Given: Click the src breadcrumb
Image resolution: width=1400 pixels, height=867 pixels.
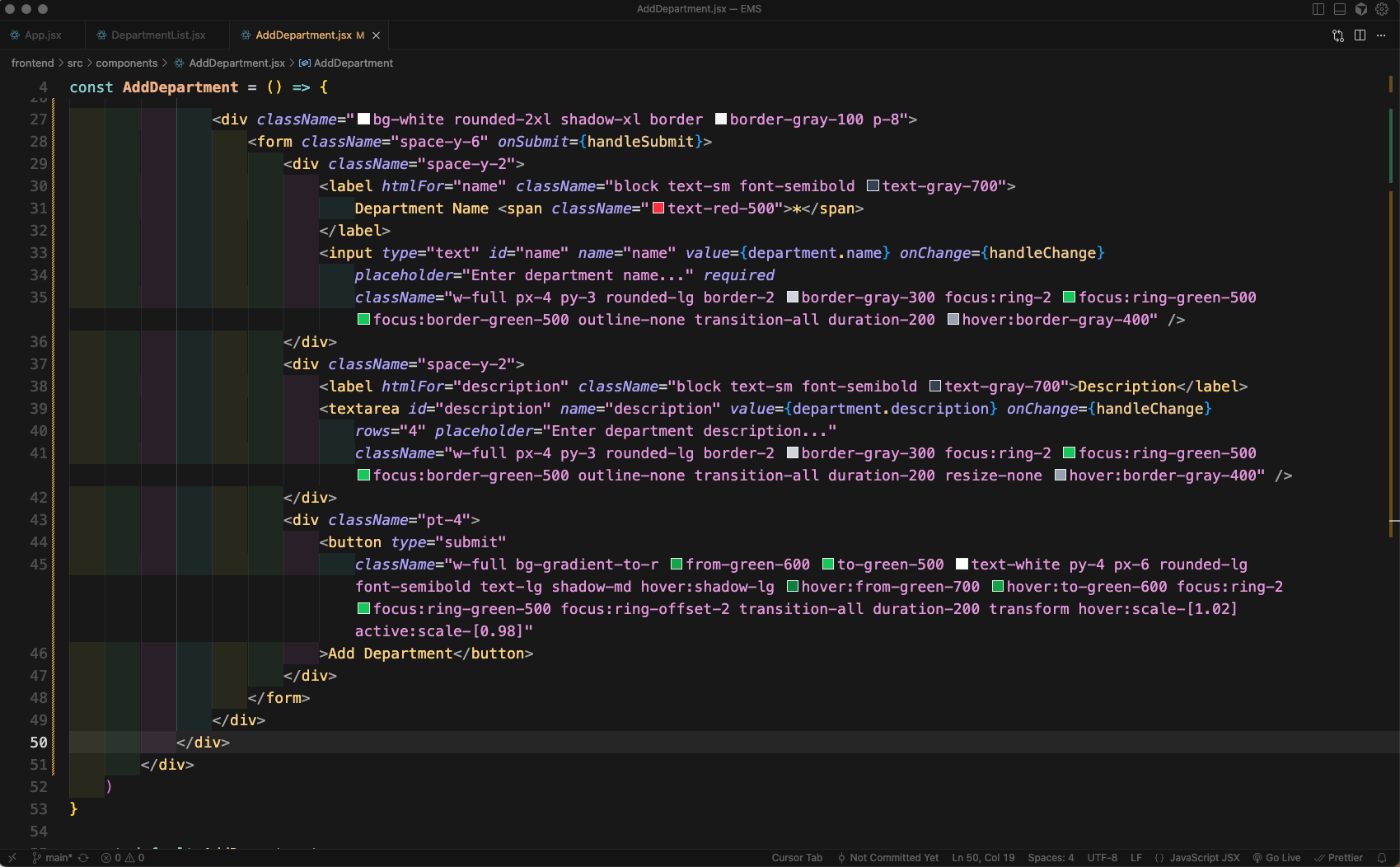Looking at the screenshot, I should click(75, 63).
